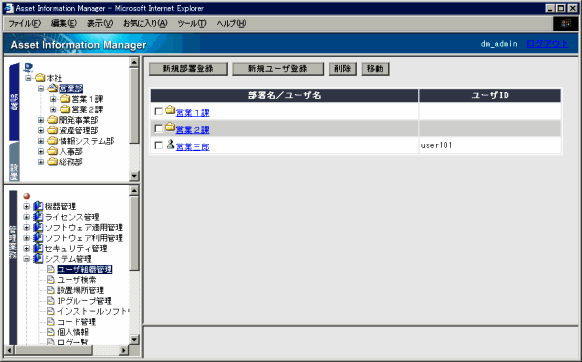Click the 開発事業部 folder icon in tree
Image resolution: width=582 pixels, height=362 pixels.
53,120
